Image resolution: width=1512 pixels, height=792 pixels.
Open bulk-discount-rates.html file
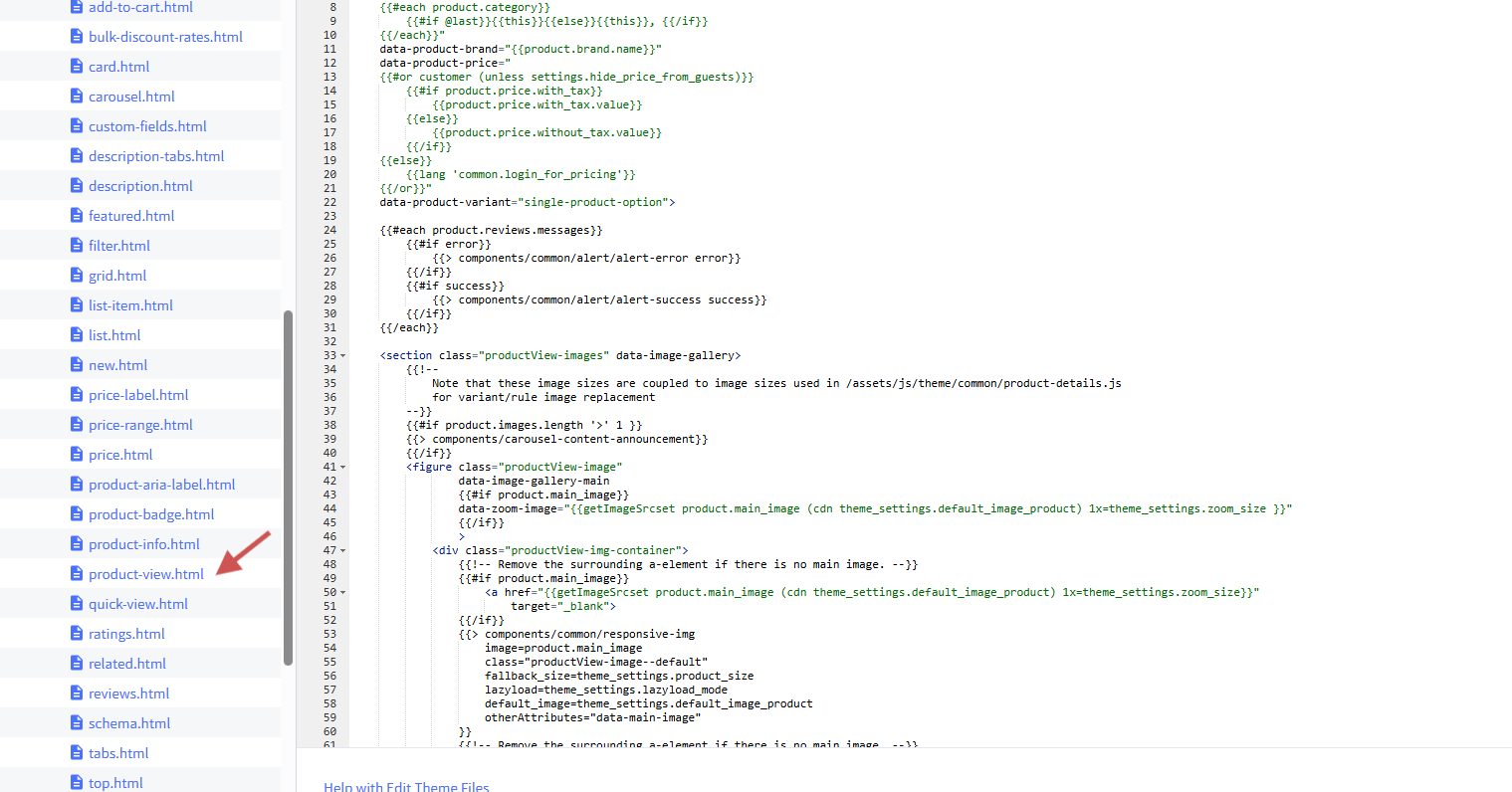pos(165,37)
